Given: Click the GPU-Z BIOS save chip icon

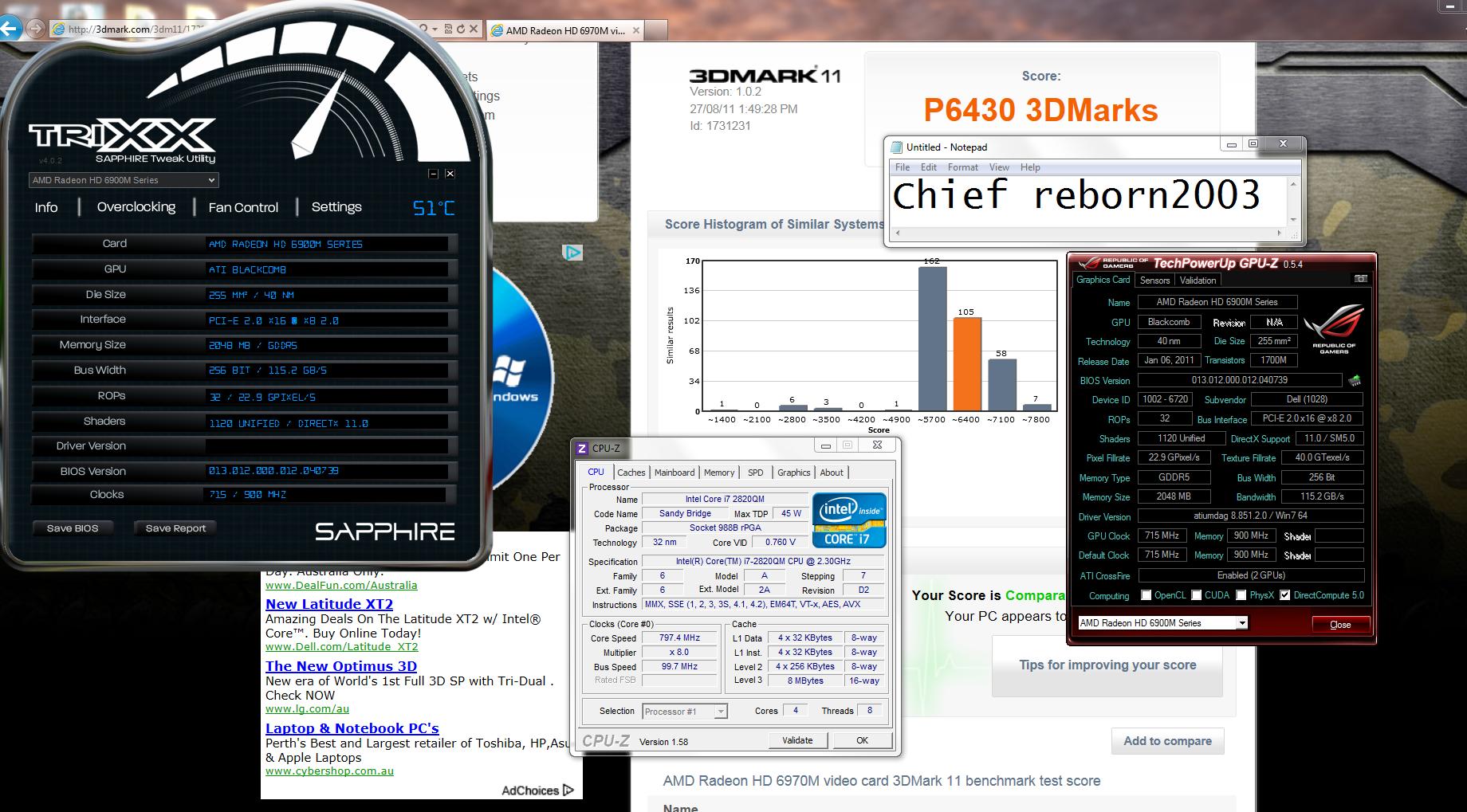Looking at the screenshot, I should [x=1354, y=380].
